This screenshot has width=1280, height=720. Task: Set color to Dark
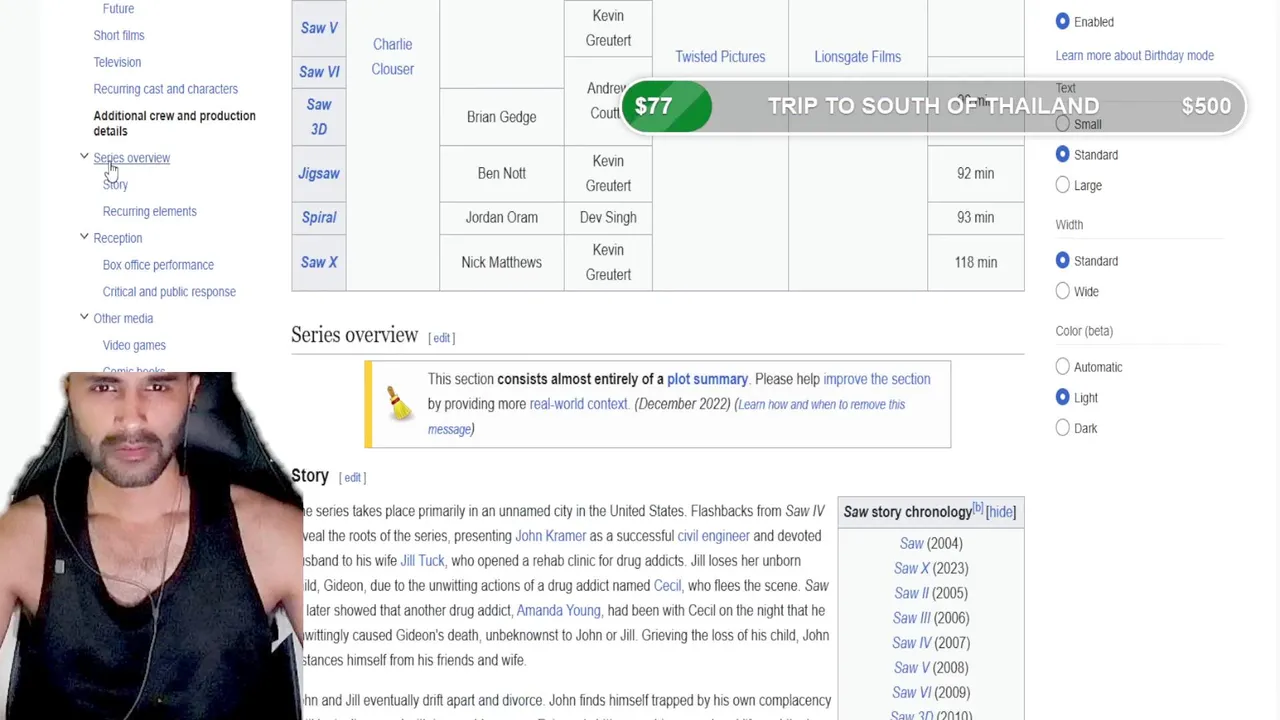pyautogui.click(x=1062, y=428)
